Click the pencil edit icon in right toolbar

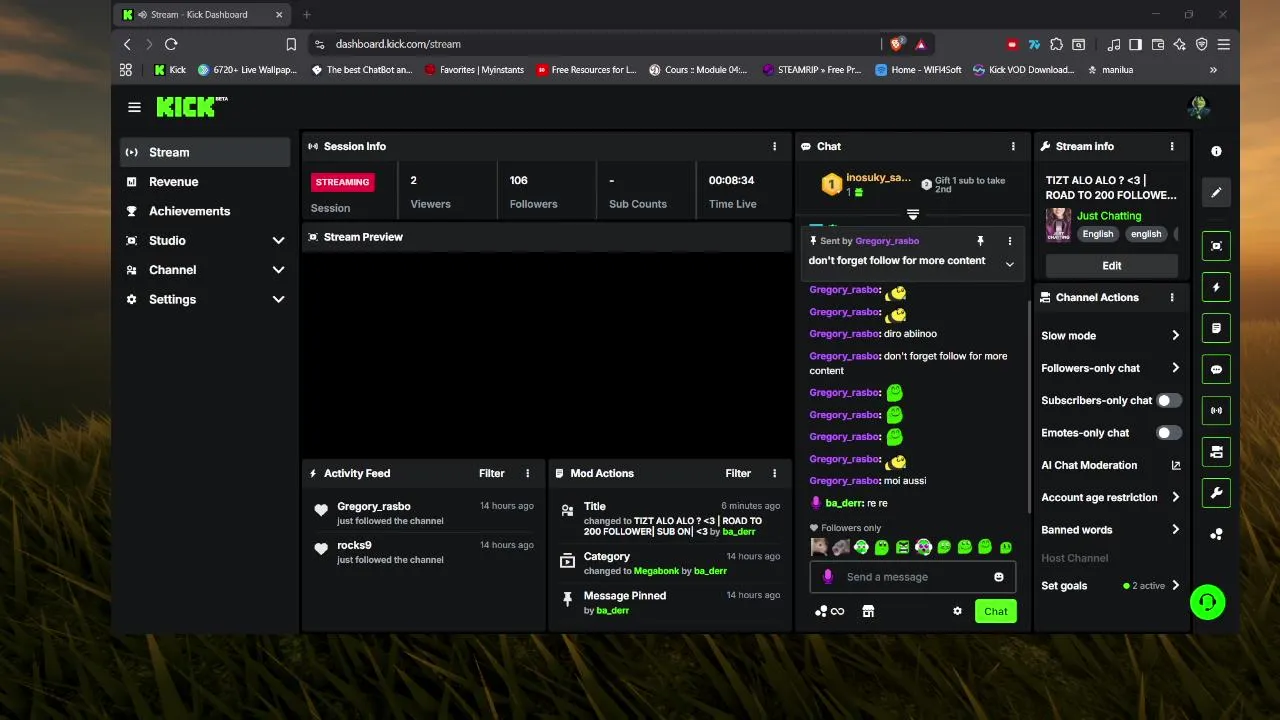click(x=1216, y=192)
